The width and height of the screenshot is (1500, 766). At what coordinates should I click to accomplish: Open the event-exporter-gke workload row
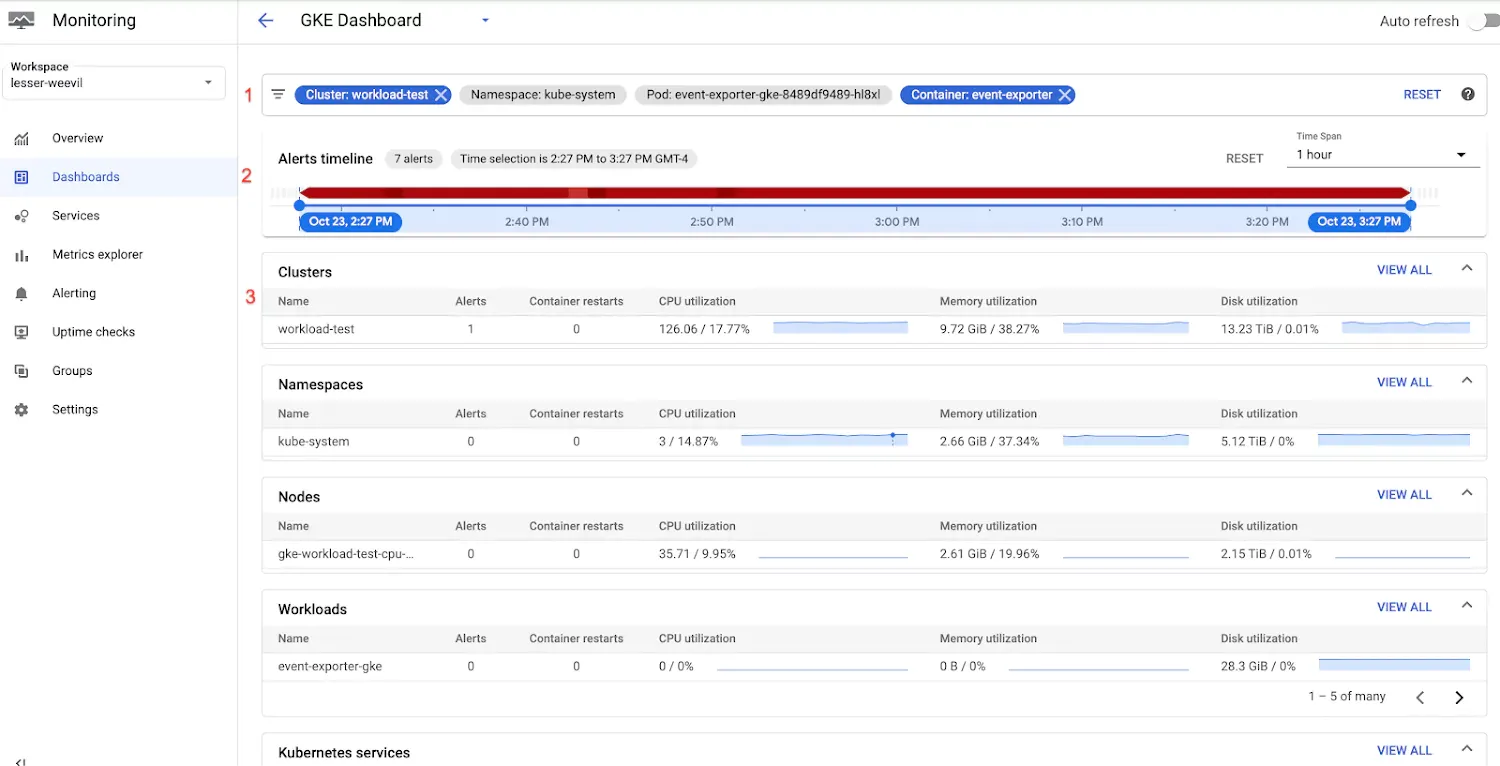(874, 666)
